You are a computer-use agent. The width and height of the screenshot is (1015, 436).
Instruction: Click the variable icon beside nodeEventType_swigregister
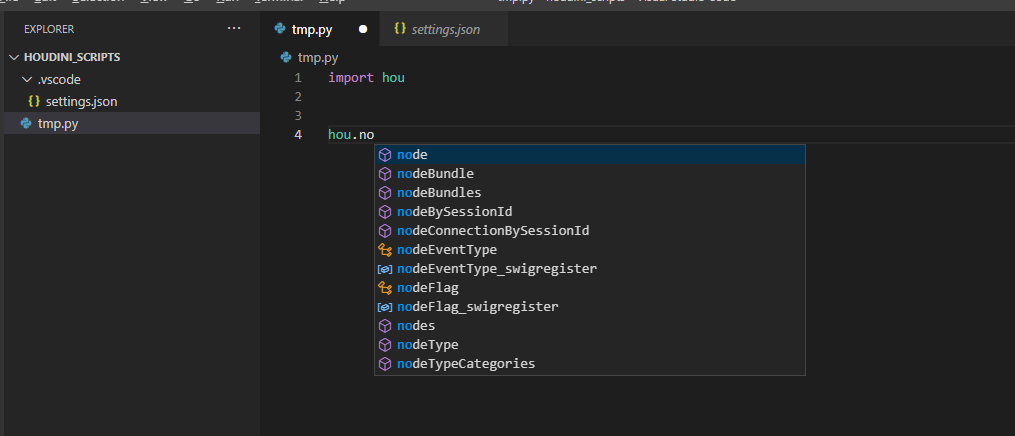point(385,268)
